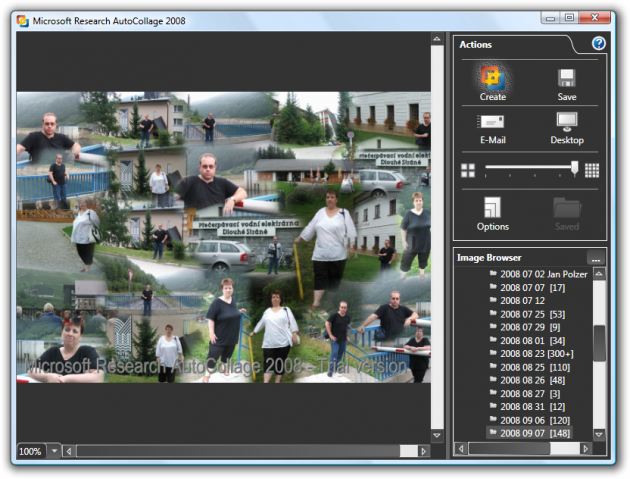Click the Image Browser scroll down arrow
Image resolution: width=630 pixels, height=479 pixels.
(598, 434)
